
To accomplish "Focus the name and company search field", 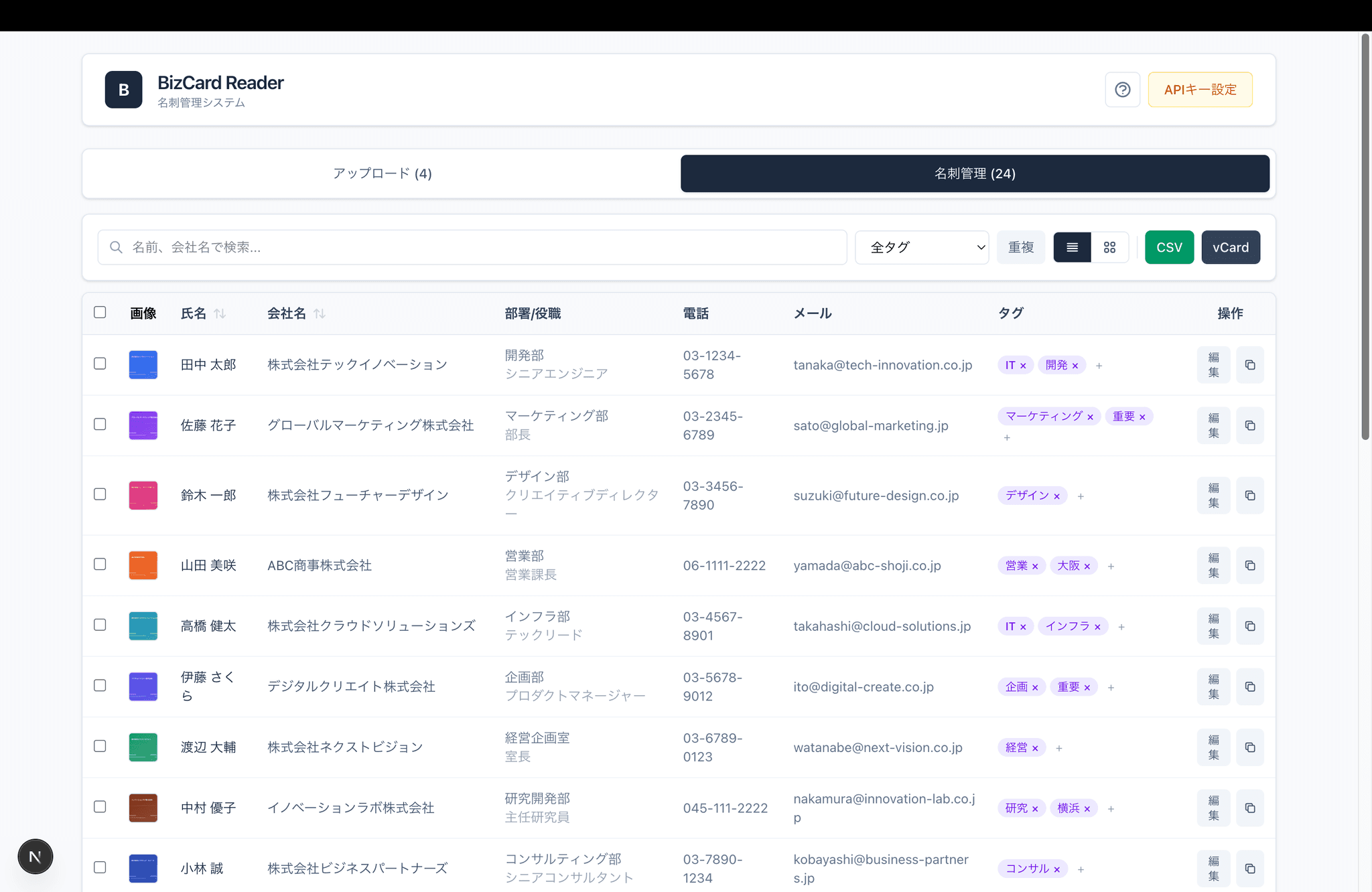I will point(472,247).
